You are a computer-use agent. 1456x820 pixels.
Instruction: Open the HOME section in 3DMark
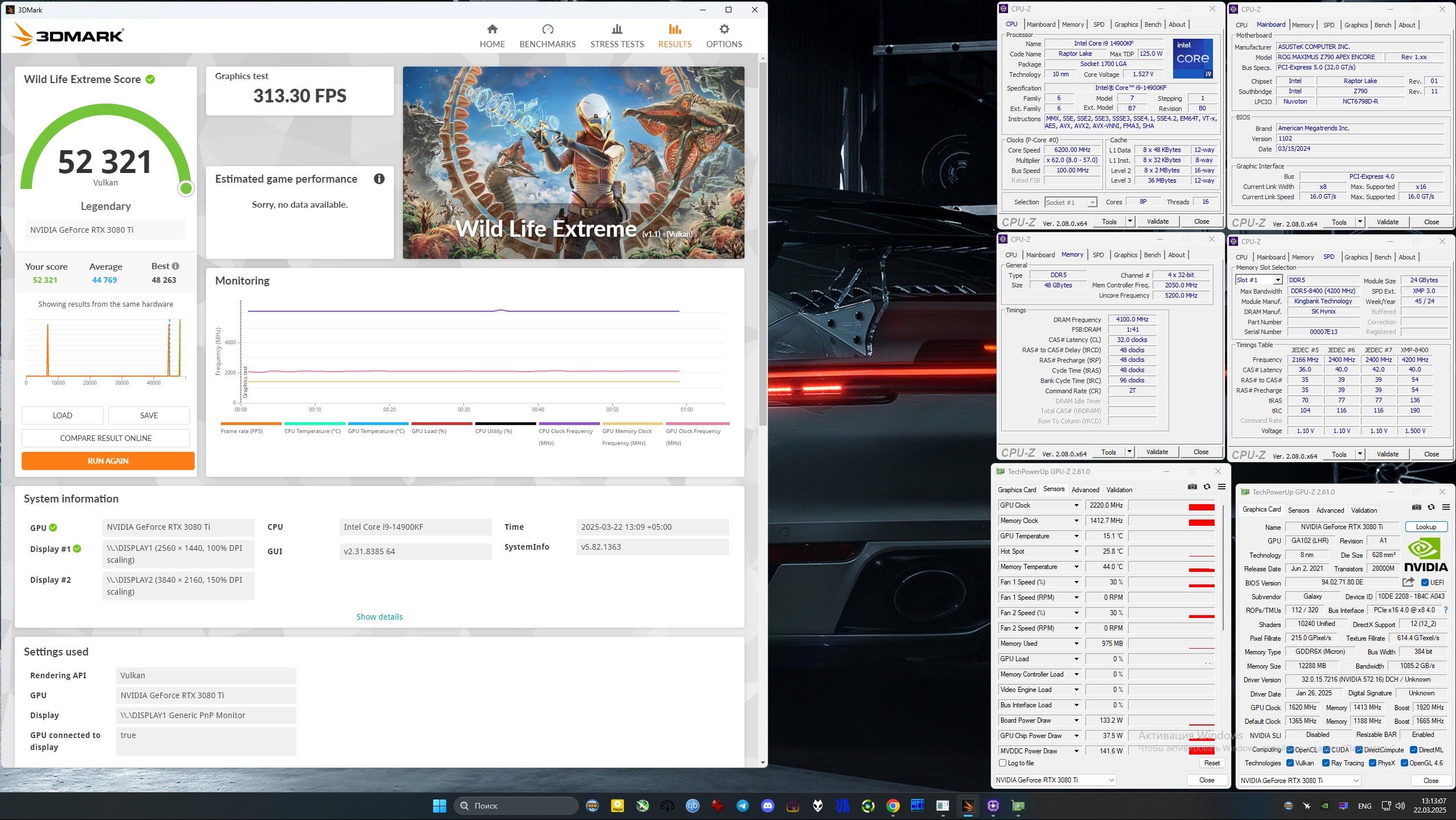pyautogui.click(x=492, y=36)
